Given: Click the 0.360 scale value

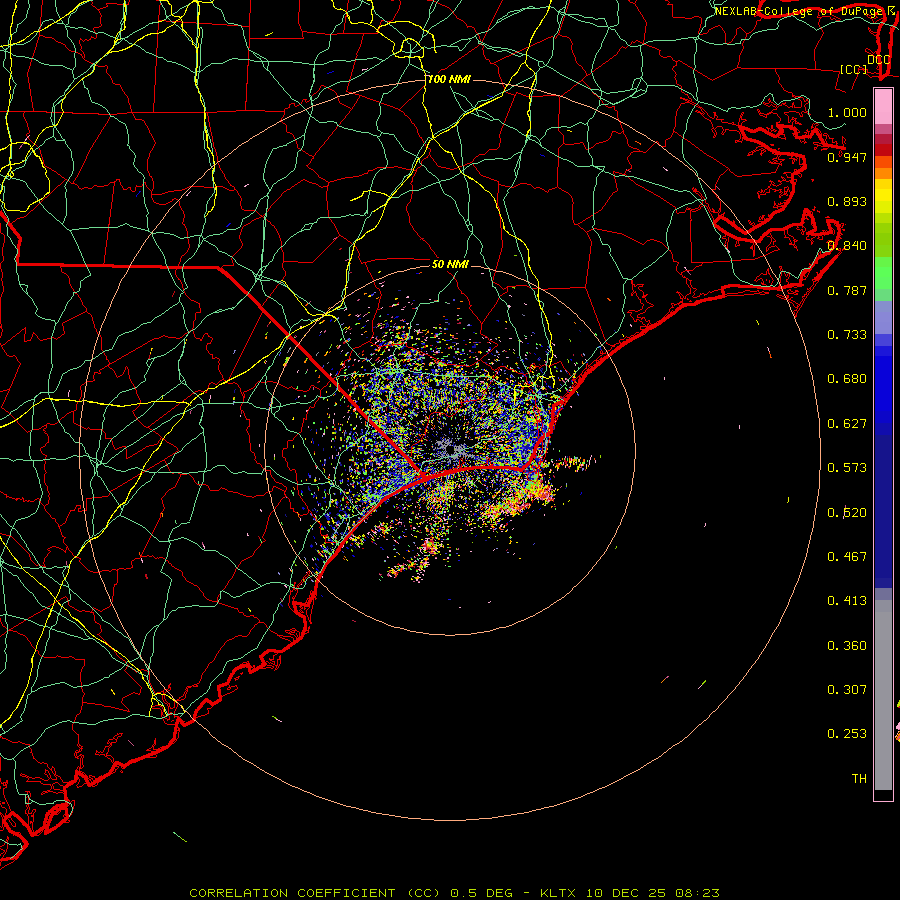Looking at the screenshot, I should 847,646.
